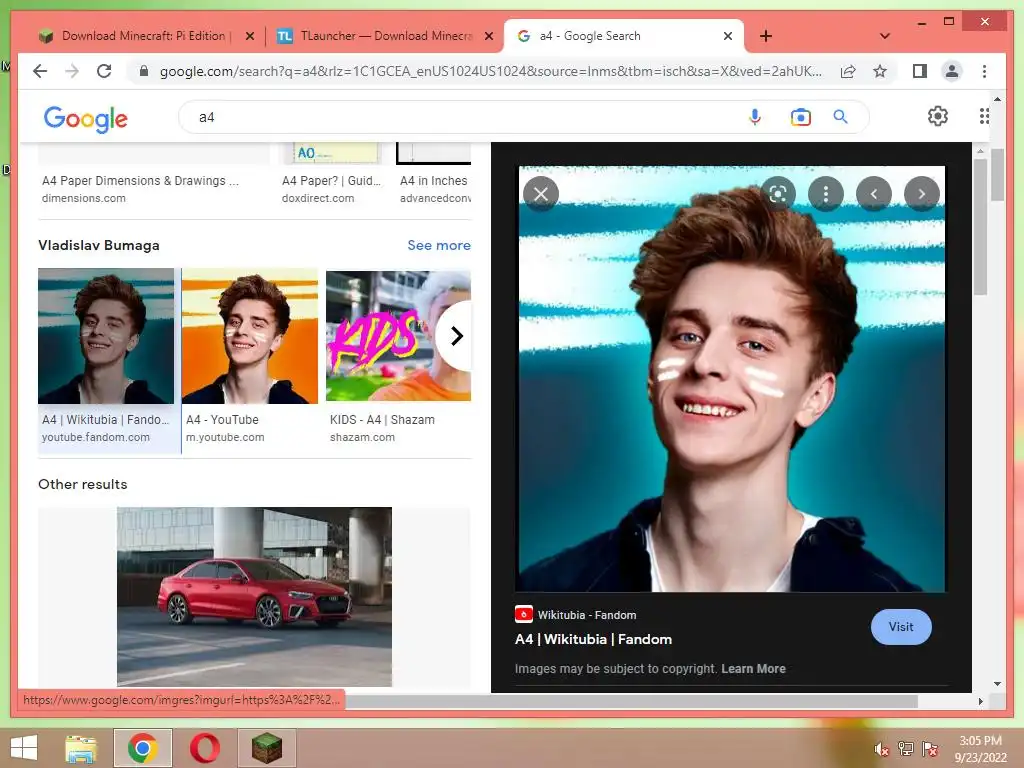Click horizontal scrollbar at page bottom
Image resolution: width=1024 pixels, height=768 pixels.
click(631, 701)
